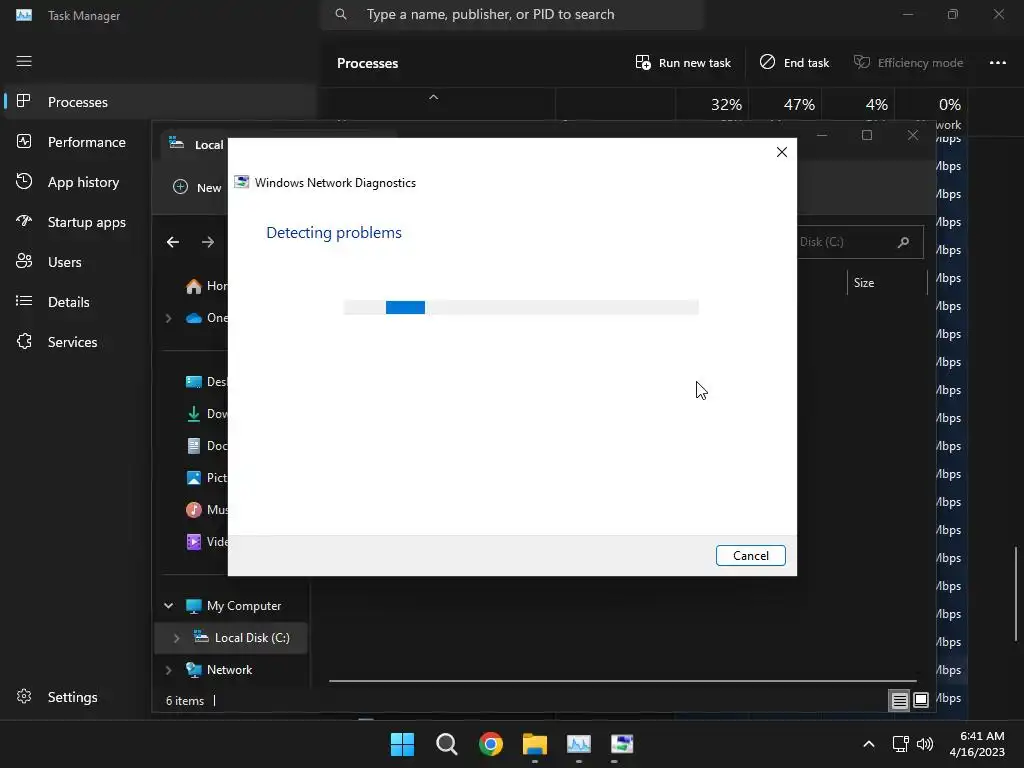Screen dimensions: 1024x768
Task: Click the Task Manager vertical scrollbar
Action: 1016,594
